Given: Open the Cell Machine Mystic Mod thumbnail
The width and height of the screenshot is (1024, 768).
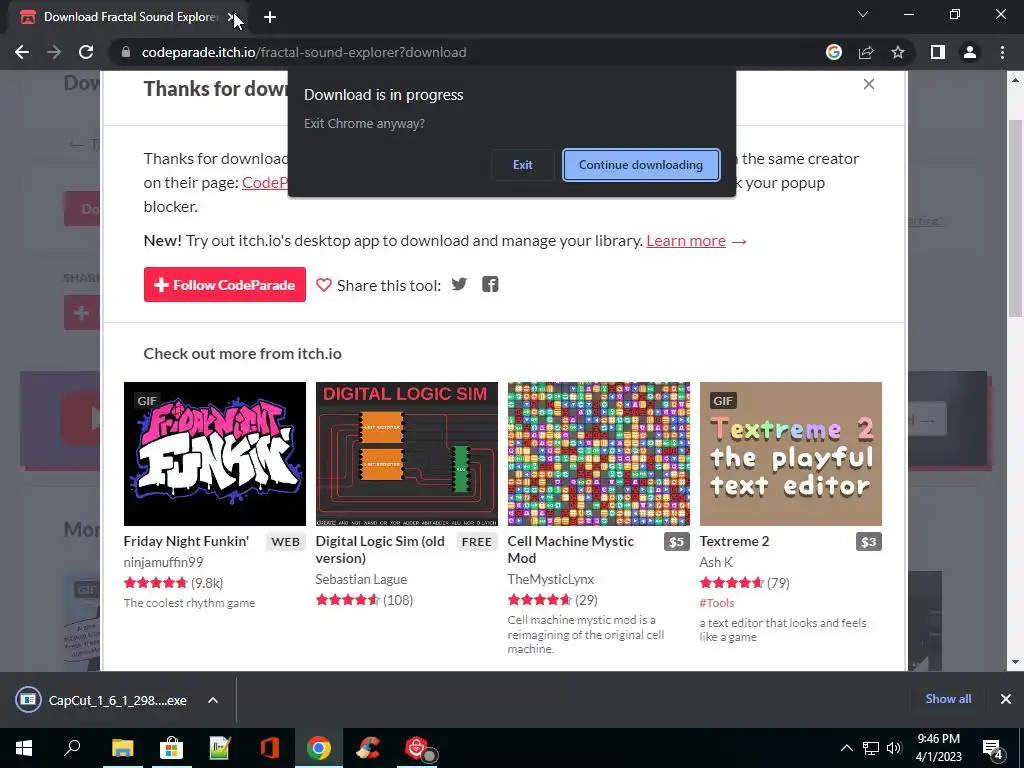Looking at the screenshot, I should [598, 454].
